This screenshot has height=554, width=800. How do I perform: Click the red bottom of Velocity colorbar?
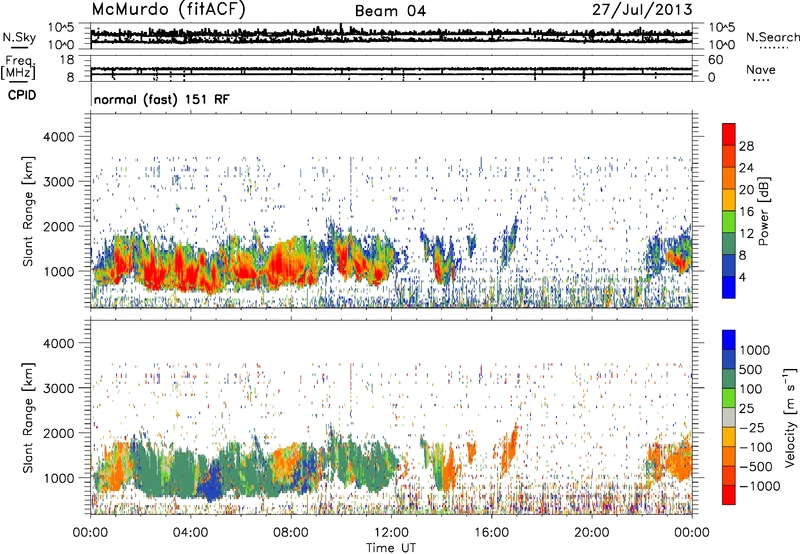pos(729,495)
